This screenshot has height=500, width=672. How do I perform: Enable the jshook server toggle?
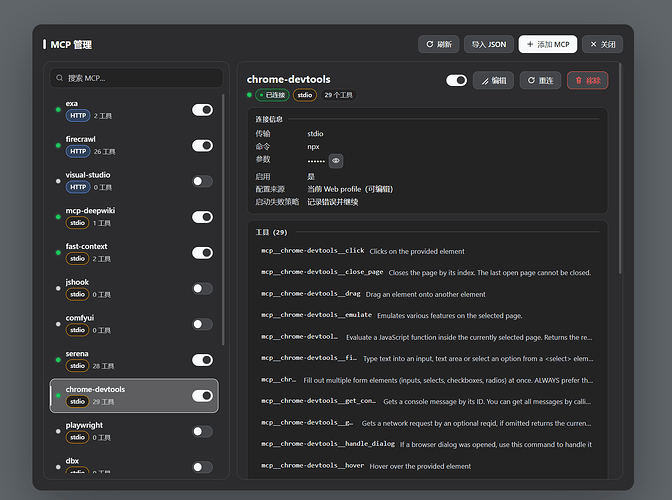(202, 288)
